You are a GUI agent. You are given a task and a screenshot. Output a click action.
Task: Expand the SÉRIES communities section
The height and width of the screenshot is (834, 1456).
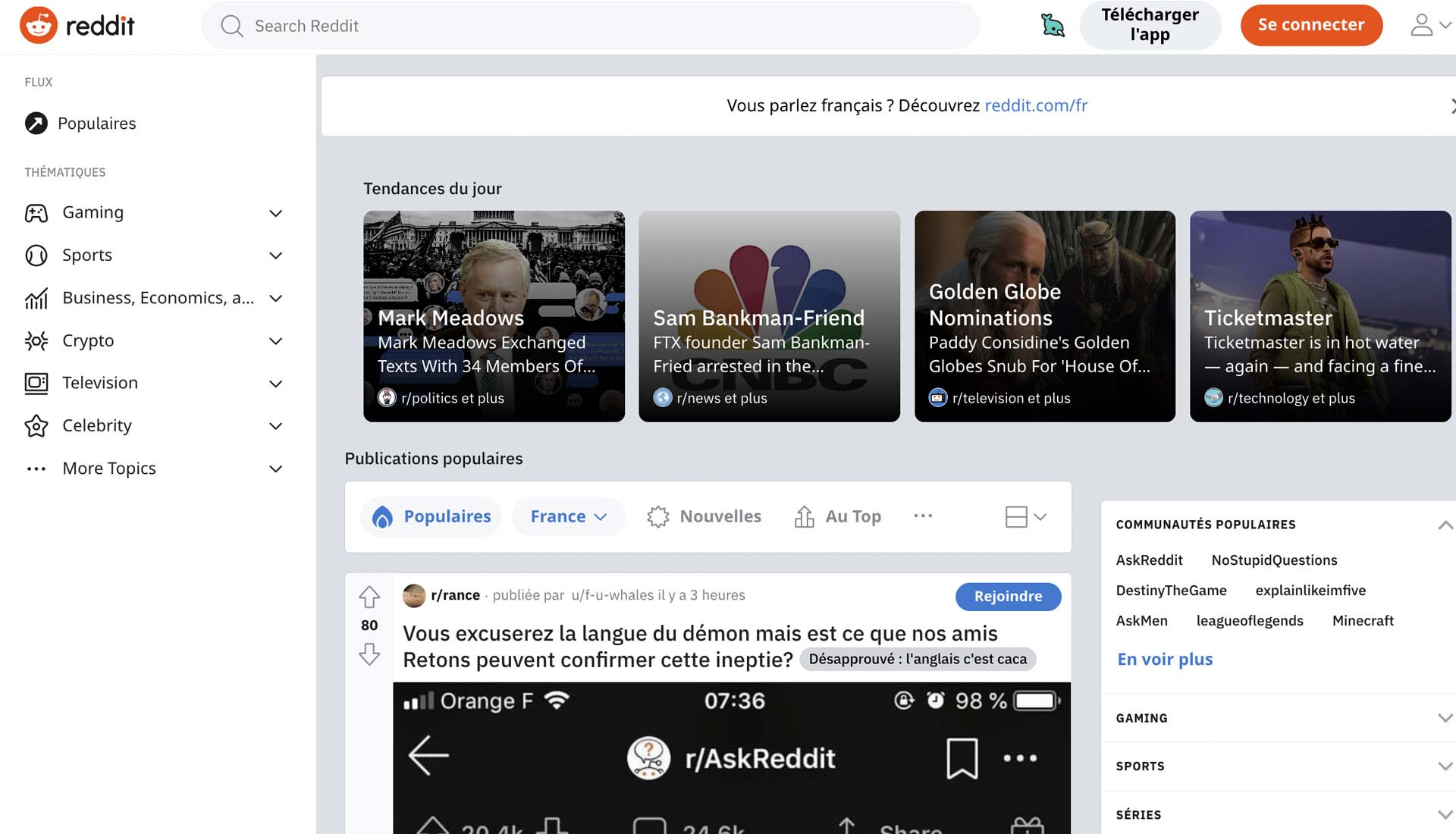1445,815
